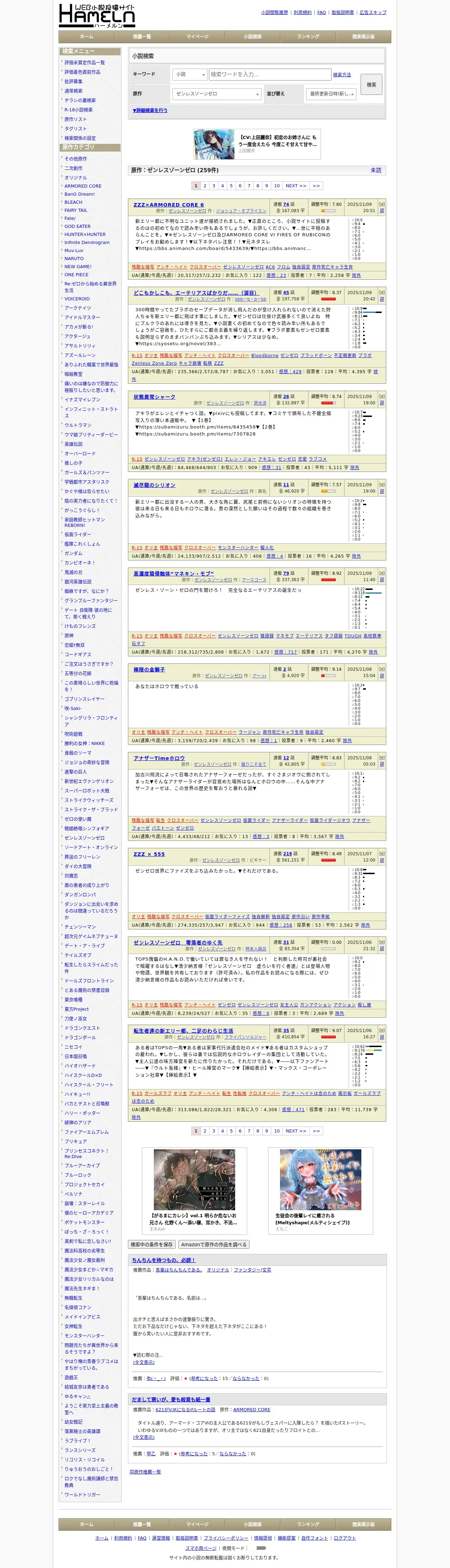Open the 並び替え sort order dropdown
Screen dimensions: 450x1568
pos(331,94)
